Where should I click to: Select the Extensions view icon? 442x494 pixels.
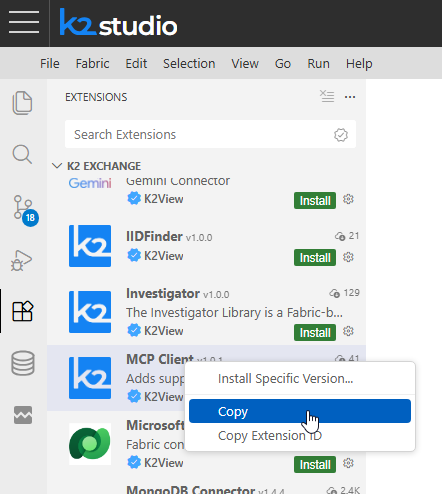[23, 311]
